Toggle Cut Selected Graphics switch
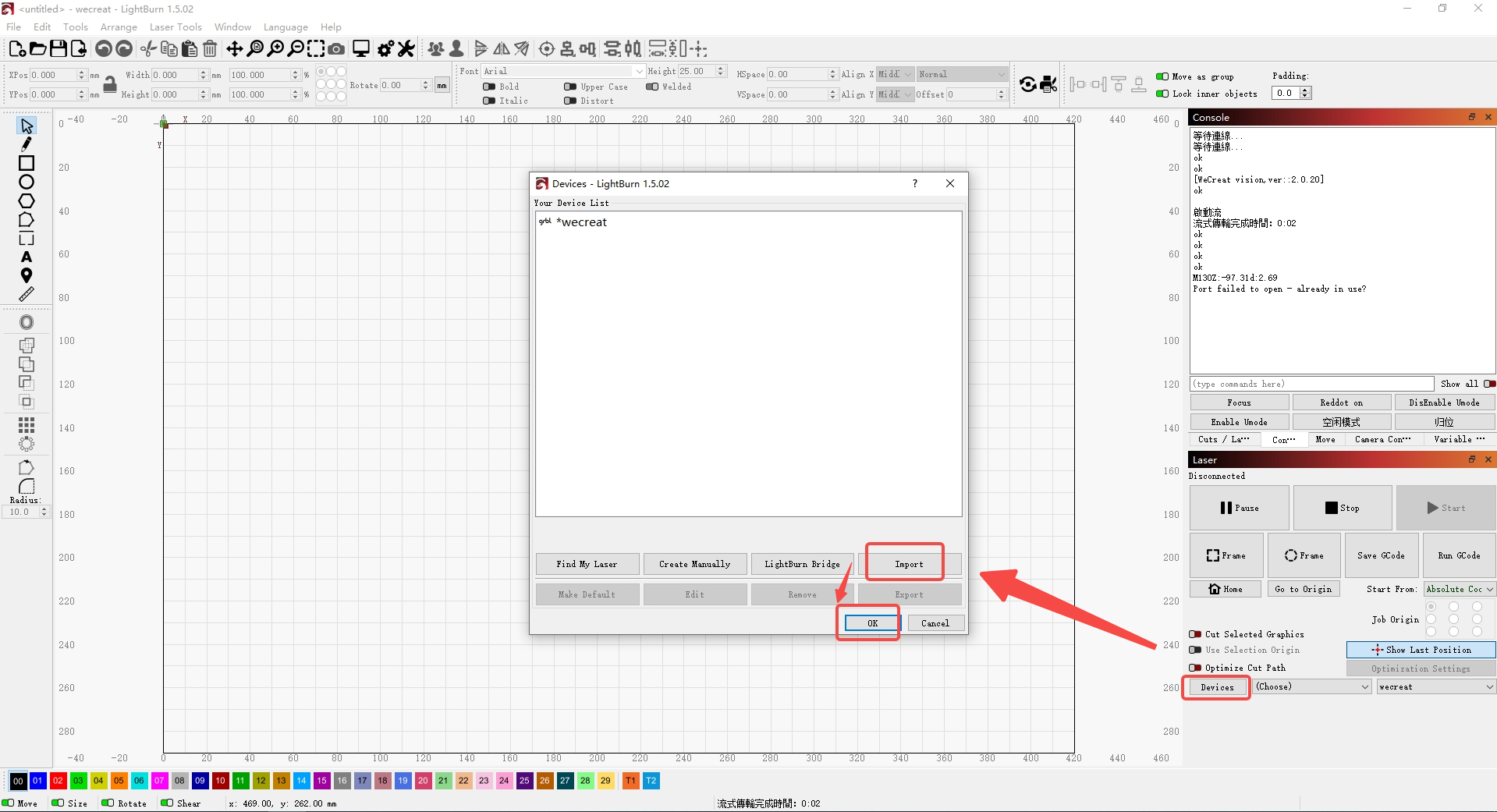This screenshot has width=1497, height=812. click(x=1195, y=634)
